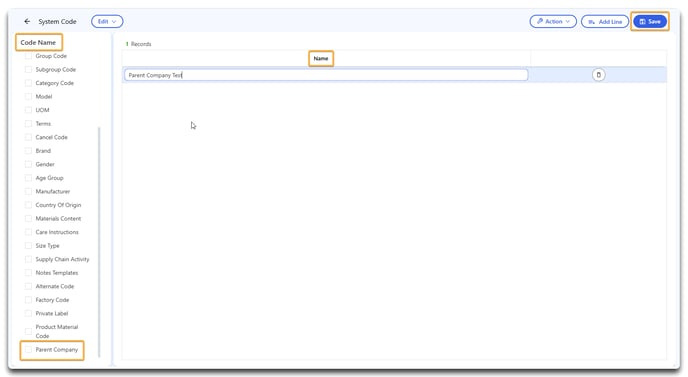Click the code list vertical scrollbar
The width and height of the screenshot is (688, 377).
[99, 241]
